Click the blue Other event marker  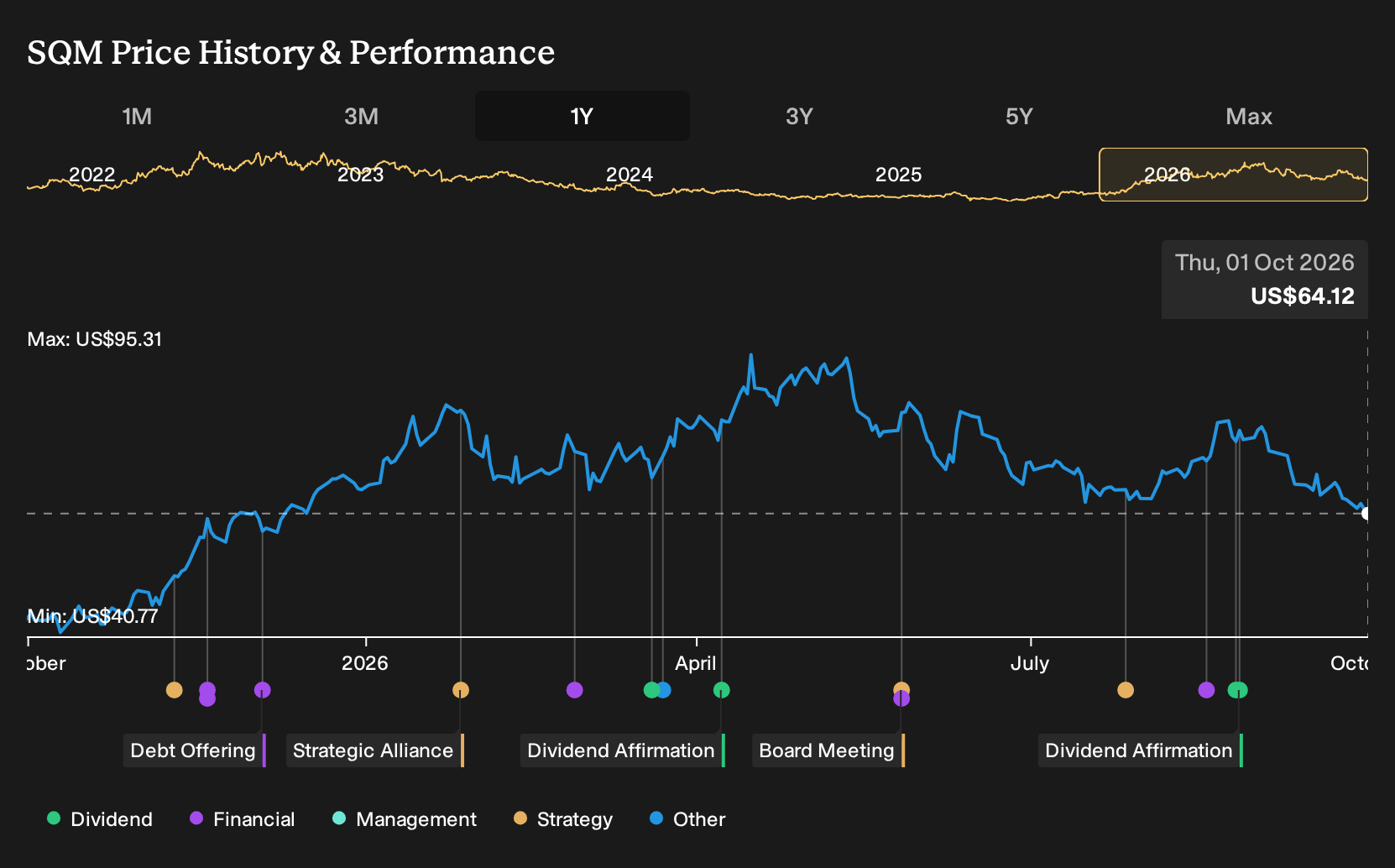point(664,690)
